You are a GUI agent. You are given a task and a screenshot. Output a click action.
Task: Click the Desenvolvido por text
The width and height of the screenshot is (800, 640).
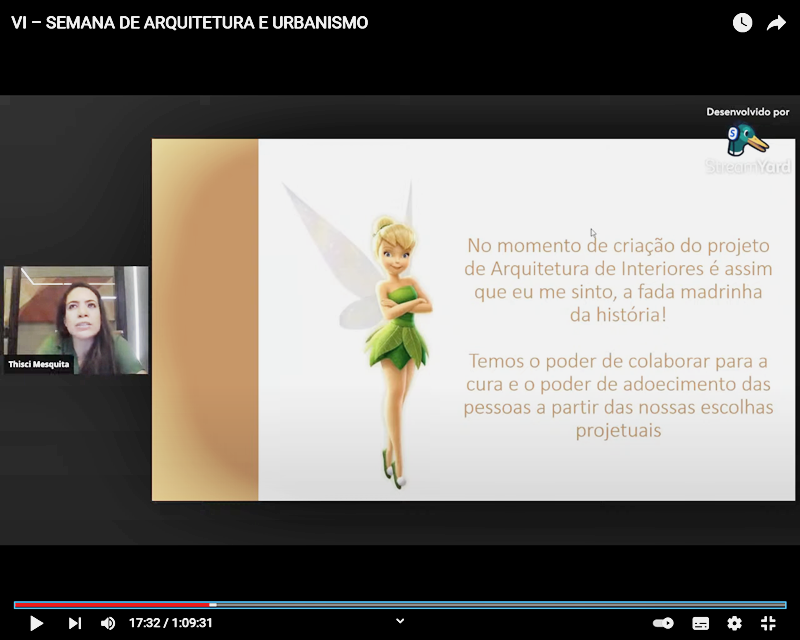click(747, 112)
